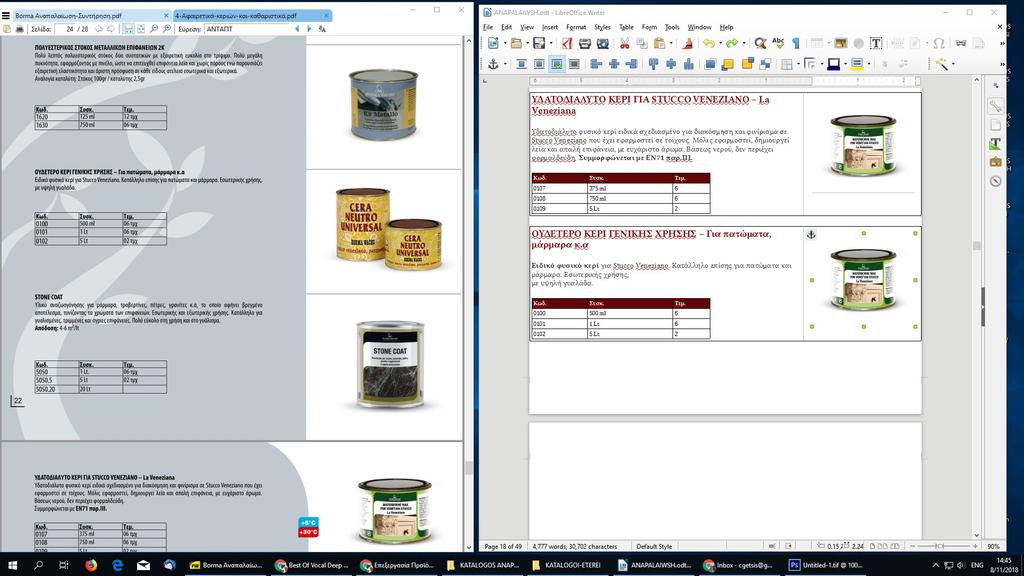Open the sidebar Properties wrench icon
The height and width of the screenshot is (576, 1024).
tap(995, 106)
